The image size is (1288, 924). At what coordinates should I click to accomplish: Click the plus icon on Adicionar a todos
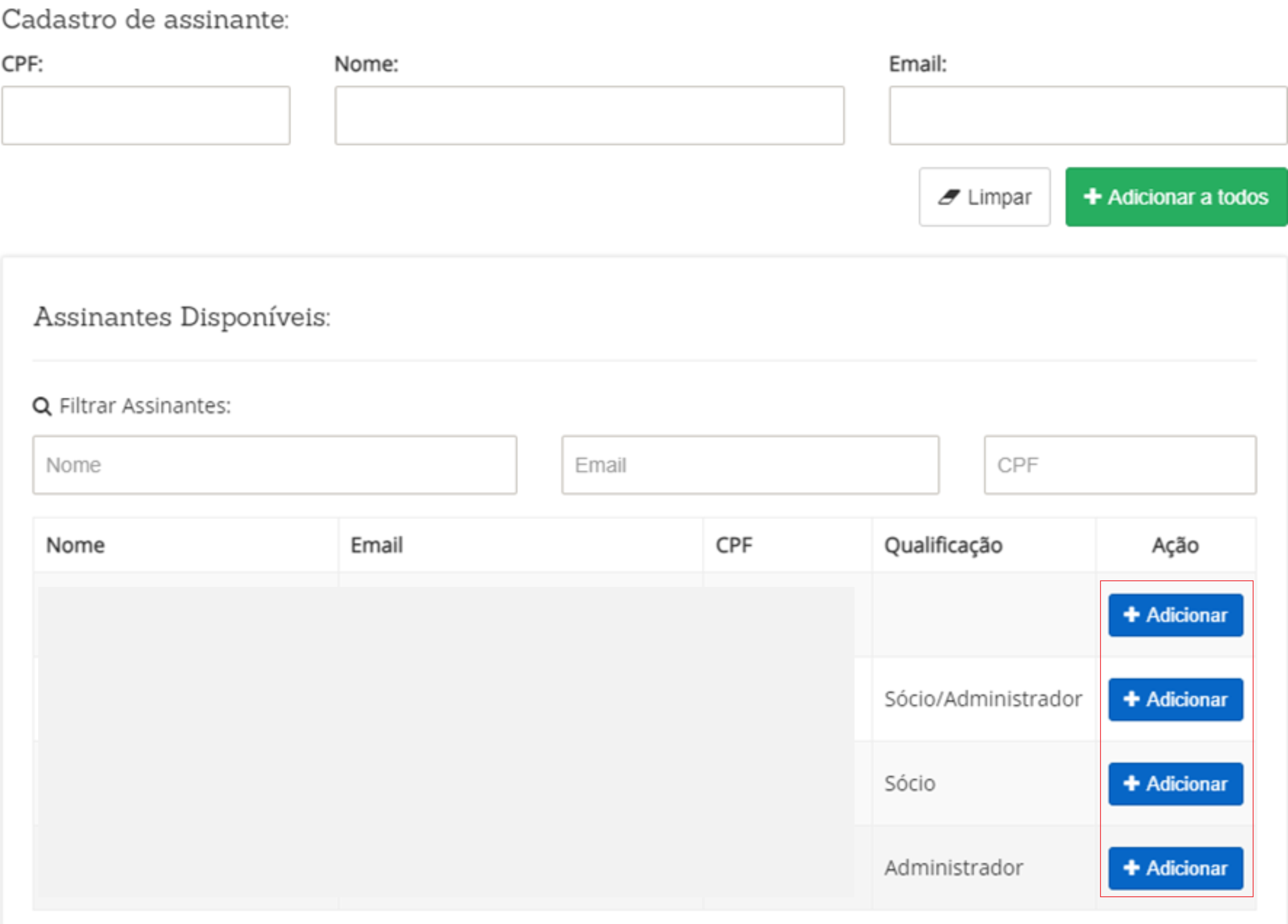coord(1092,196)
